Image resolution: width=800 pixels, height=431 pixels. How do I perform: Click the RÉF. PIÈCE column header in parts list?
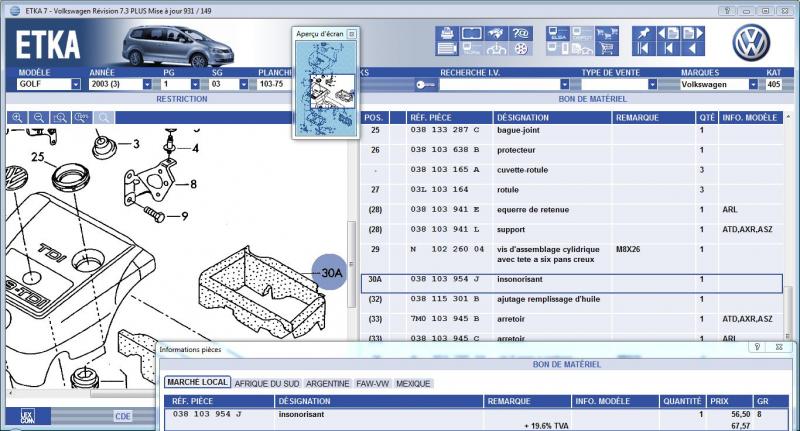[449, 118]
